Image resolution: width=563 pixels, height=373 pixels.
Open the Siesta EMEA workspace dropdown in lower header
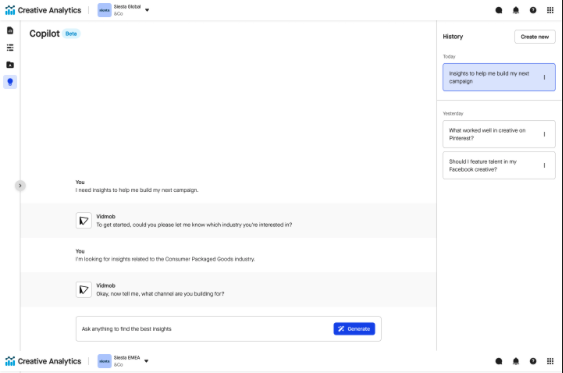point(146,361)
